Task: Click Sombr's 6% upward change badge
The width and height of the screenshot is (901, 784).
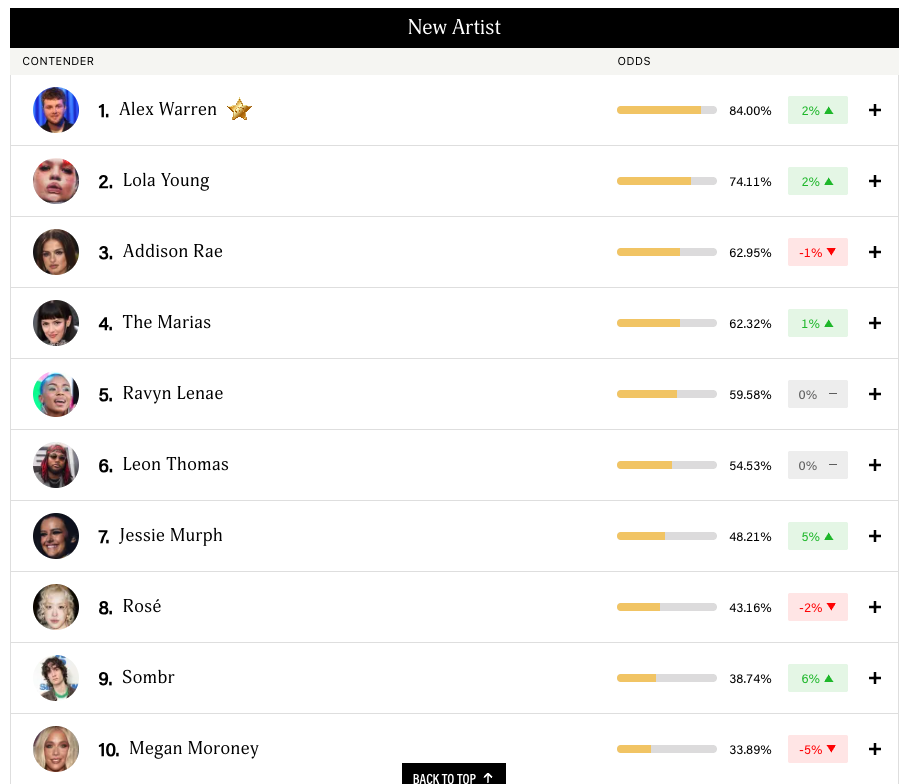Action: [x=817, y=678]
